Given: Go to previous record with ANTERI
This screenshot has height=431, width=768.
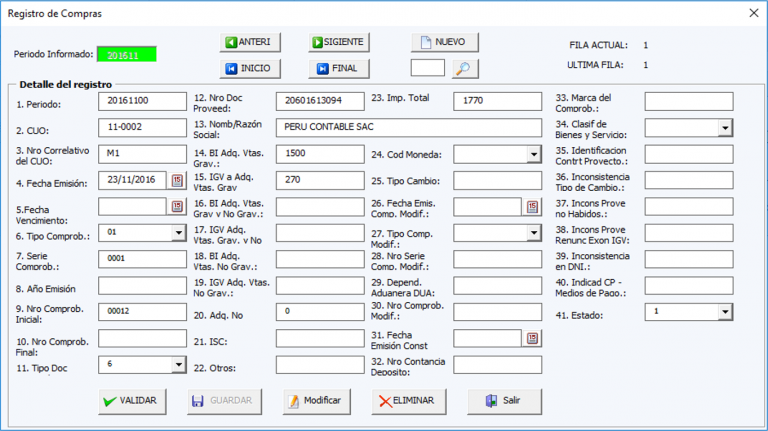Looking at the screenshot, I should pyautogui.click(x=251, y=42).
